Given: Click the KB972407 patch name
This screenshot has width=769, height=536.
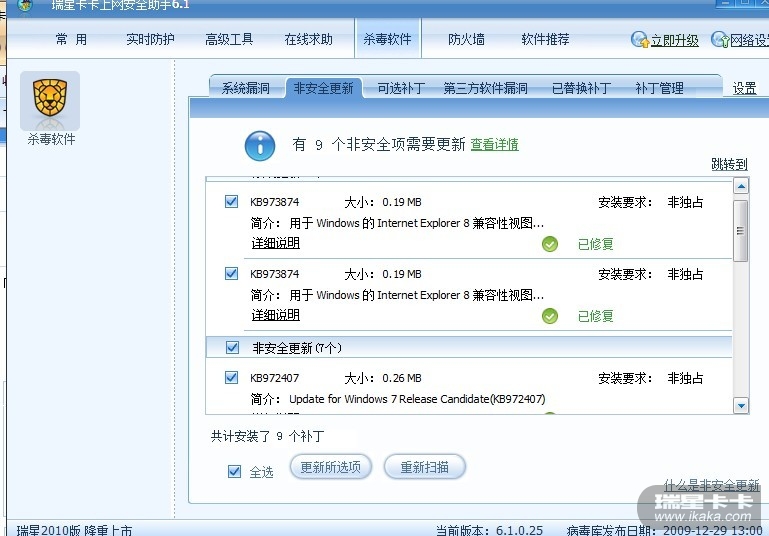Looking at the screenshot, I should coord(275,378).
